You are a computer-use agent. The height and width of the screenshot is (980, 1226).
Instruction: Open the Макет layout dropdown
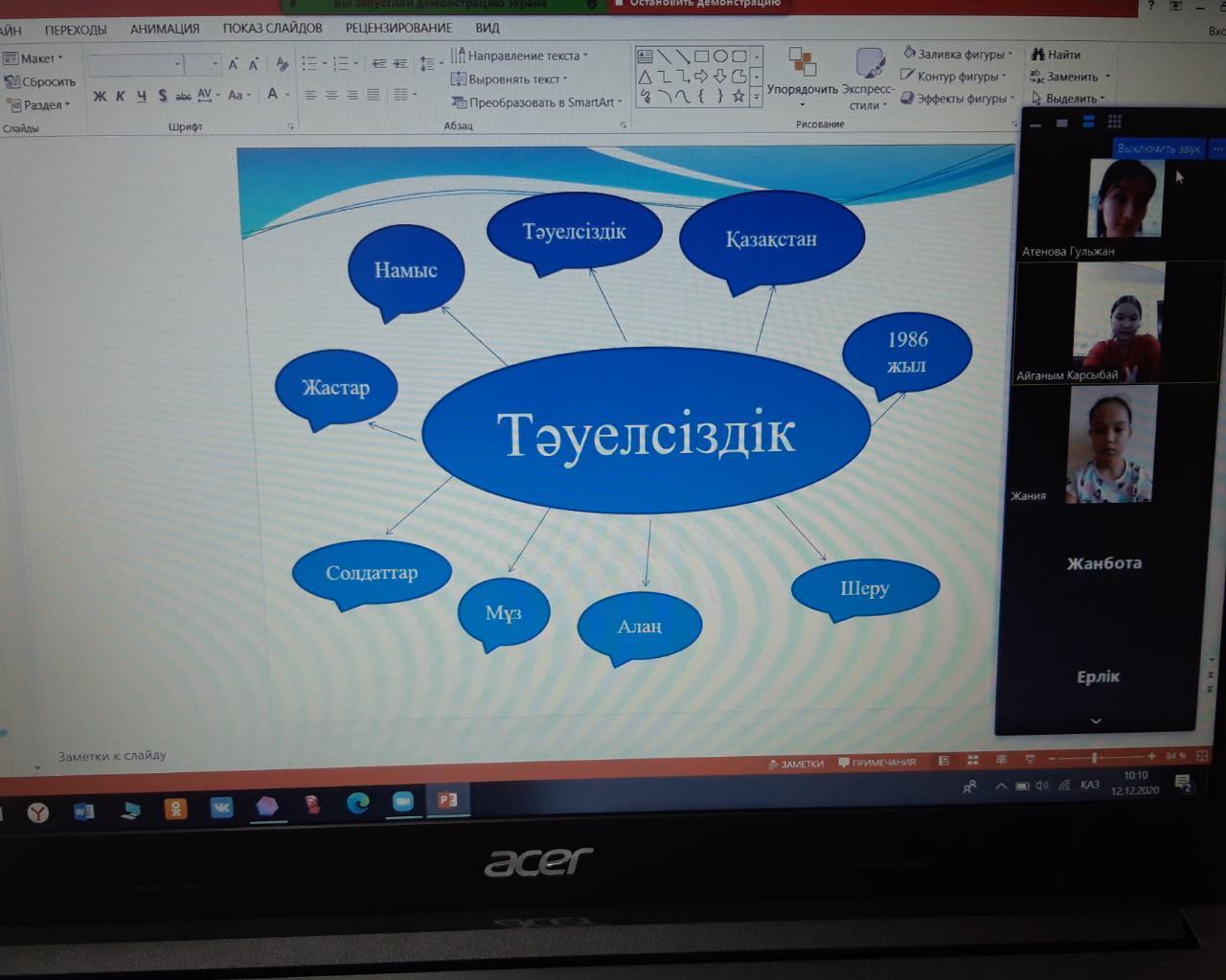[x=34, y=58]
